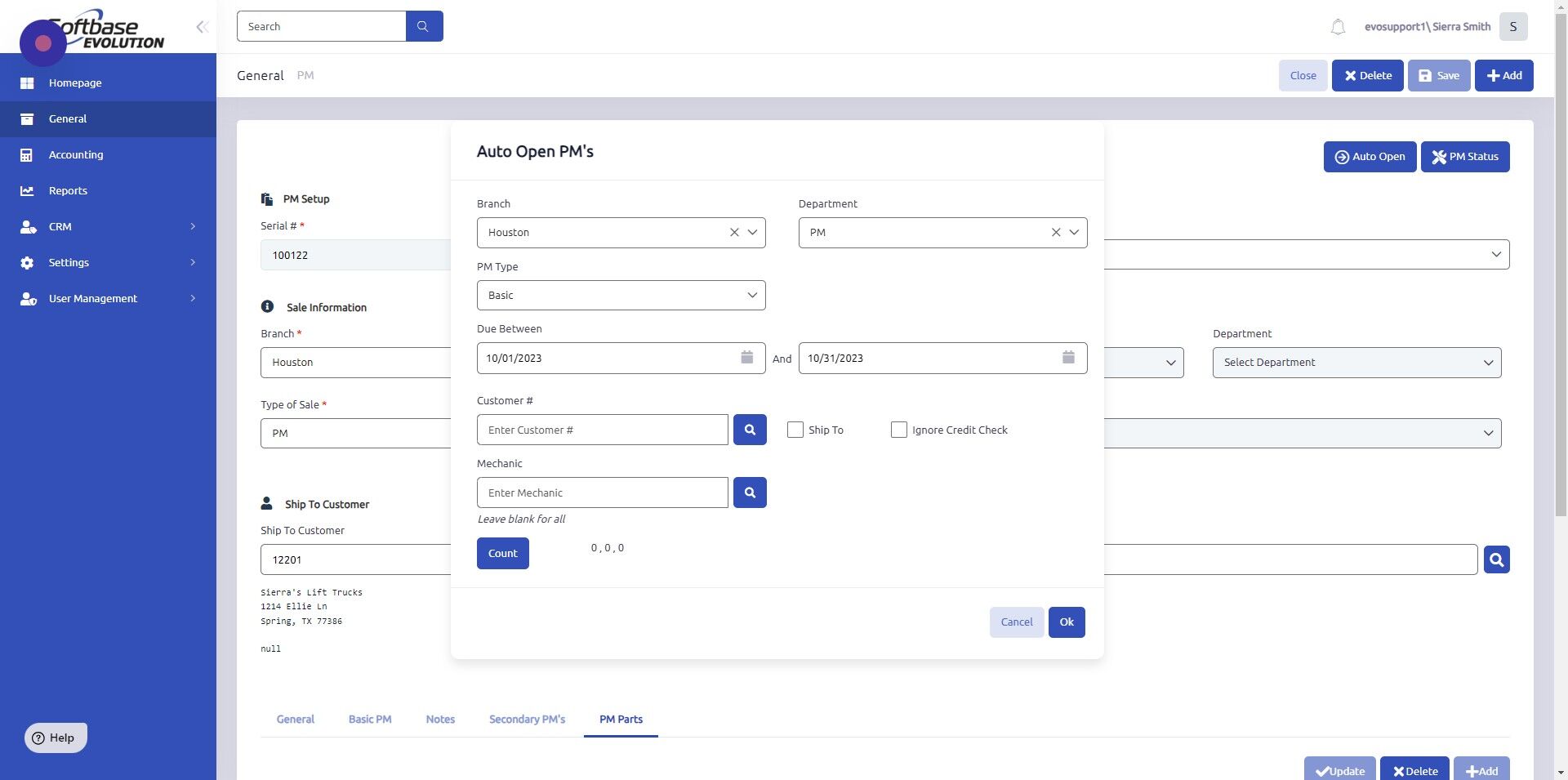Check Ignore Credit Check box
The height and width of the screenshot is (780, 1568).
tap(899, 430)
